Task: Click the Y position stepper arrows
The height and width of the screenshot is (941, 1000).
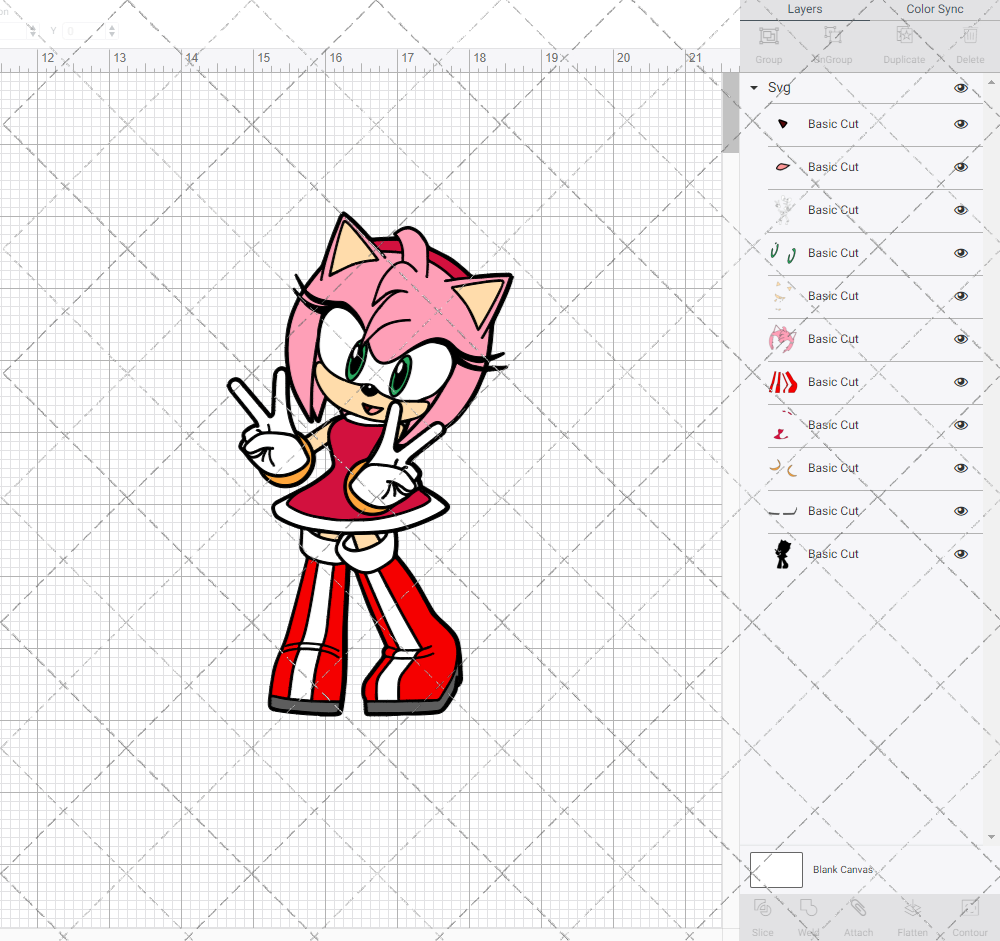Action: [x=112, y=31]
